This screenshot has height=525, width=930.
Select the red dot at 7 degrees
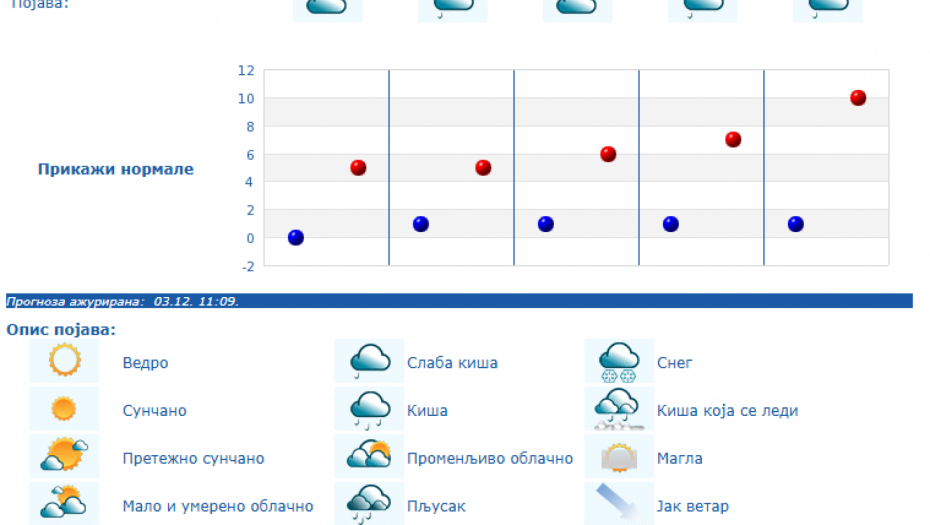(x=733, y=140)
